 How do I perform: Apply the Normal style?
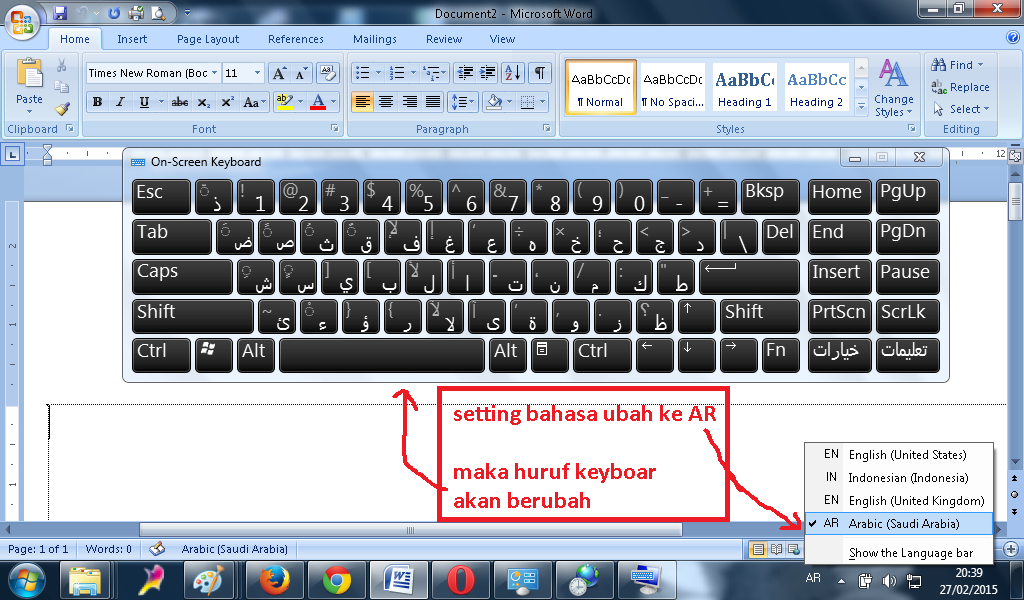click(600, 87)
